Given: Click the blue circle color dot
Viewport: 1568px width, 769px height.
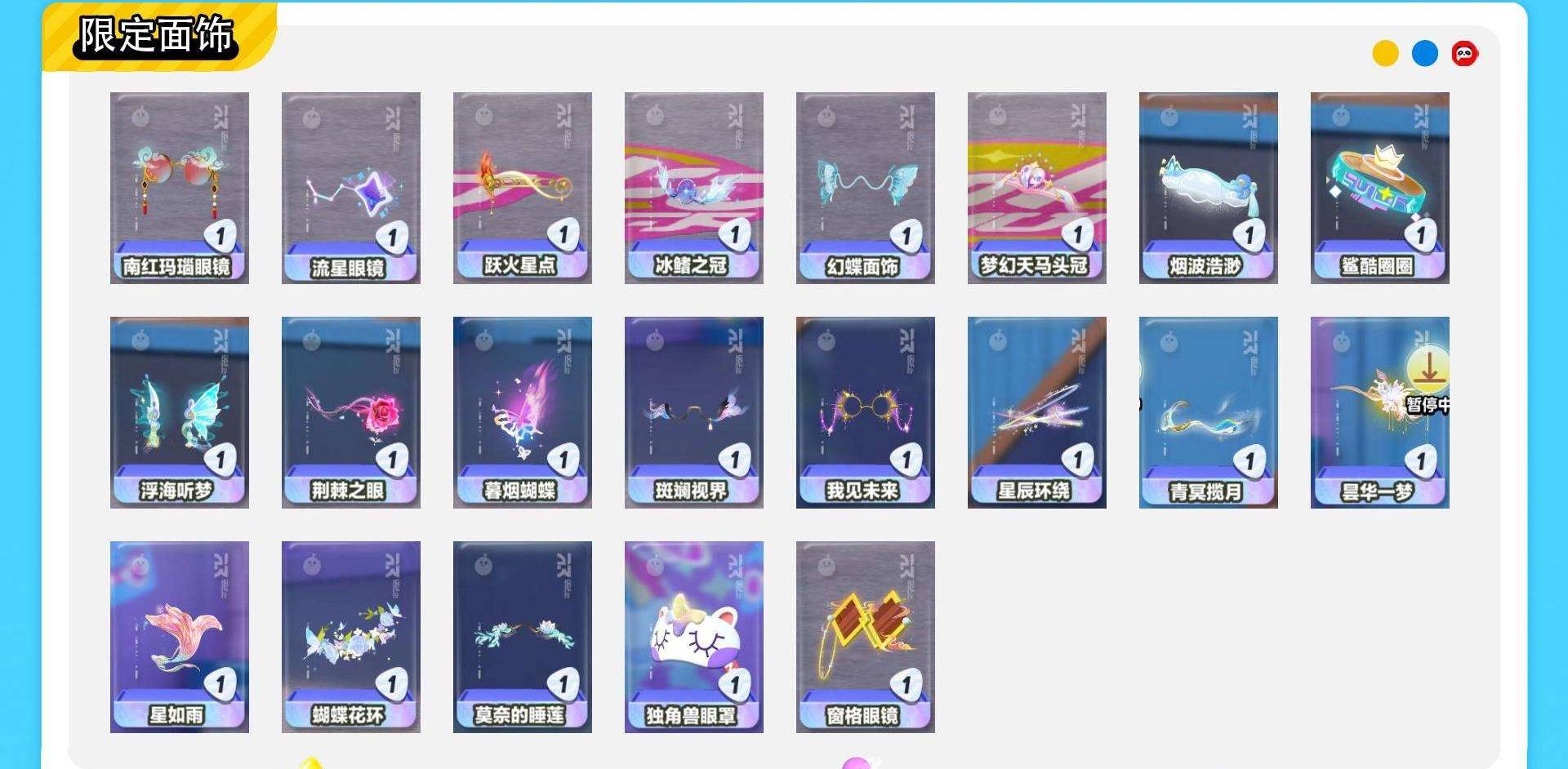Looking at the screenshot, I should [1425, 54].
